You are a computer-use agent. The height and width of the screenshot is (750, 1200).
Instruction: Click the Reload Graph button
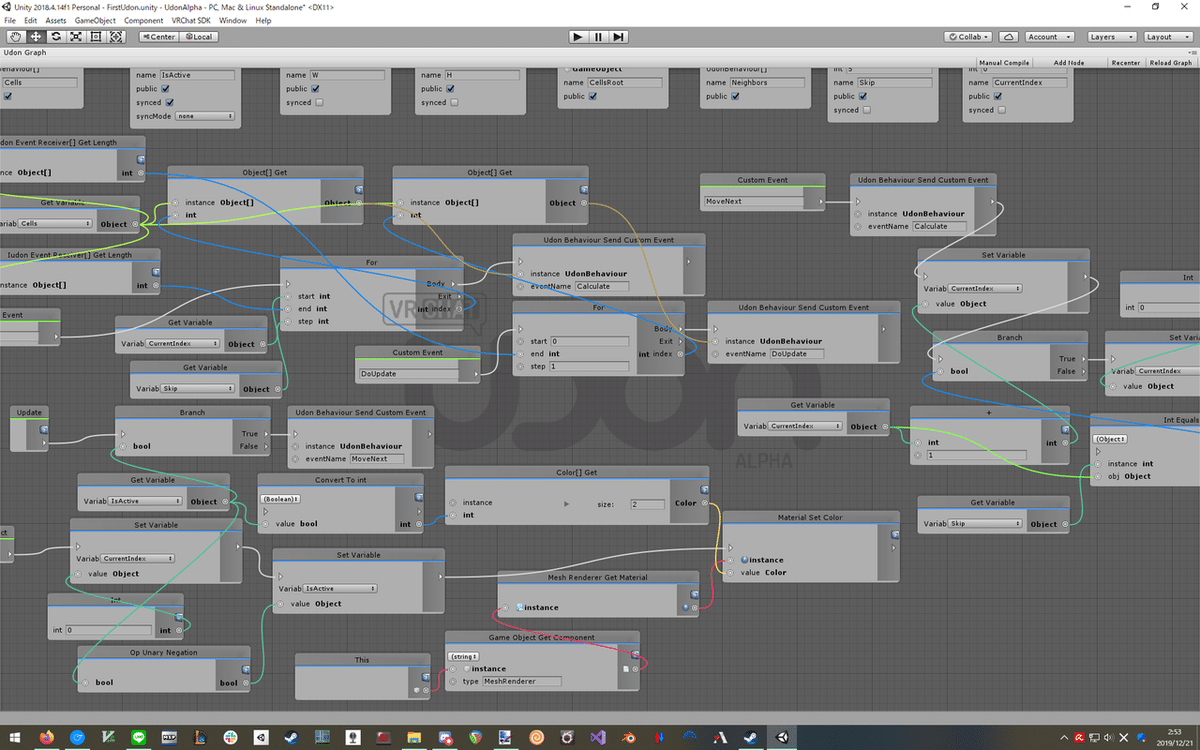1171,62
